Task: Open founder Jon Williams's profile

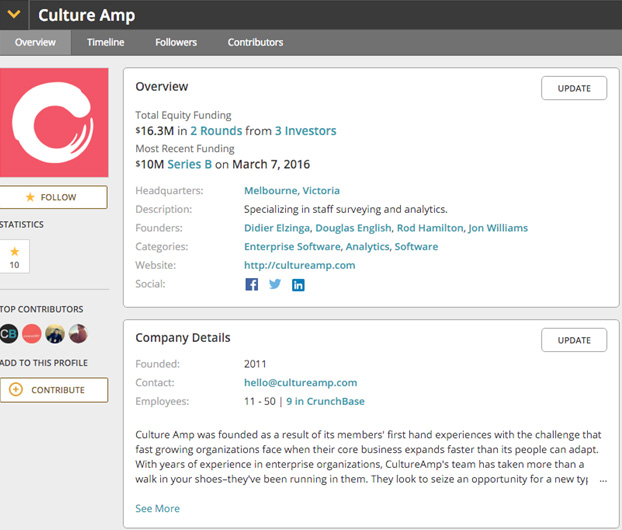Action: click(498, 228)
